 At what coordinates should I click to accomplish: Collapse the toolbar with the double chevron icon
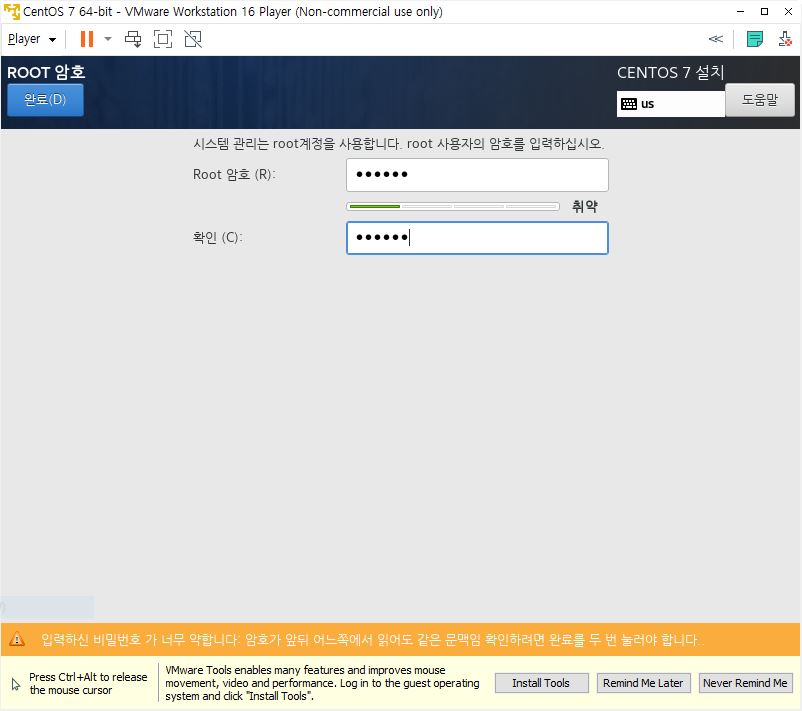point(716,39)
